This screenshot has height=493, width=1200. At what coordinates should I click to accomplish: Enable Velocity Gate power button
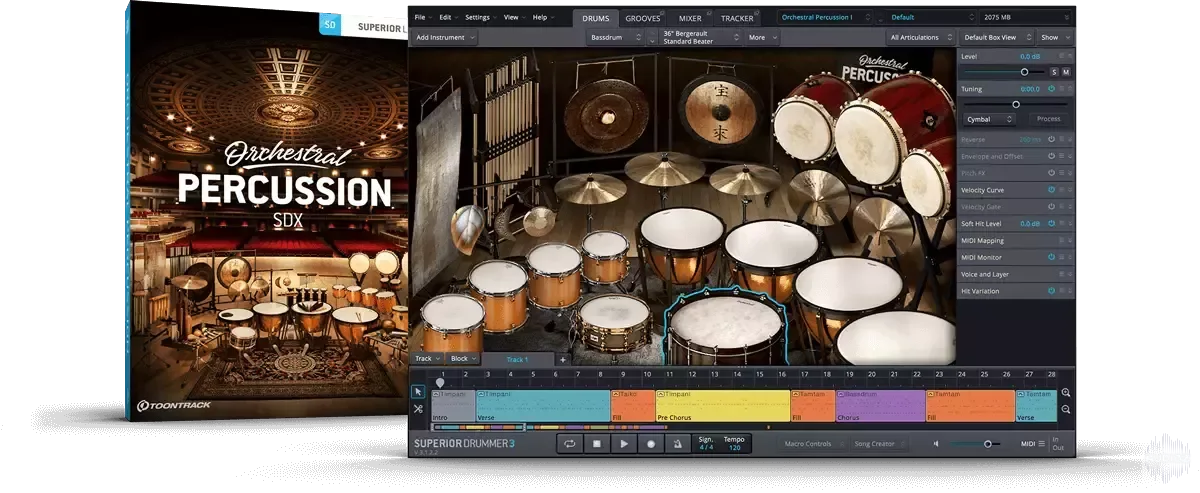[x=1052, y=207]
